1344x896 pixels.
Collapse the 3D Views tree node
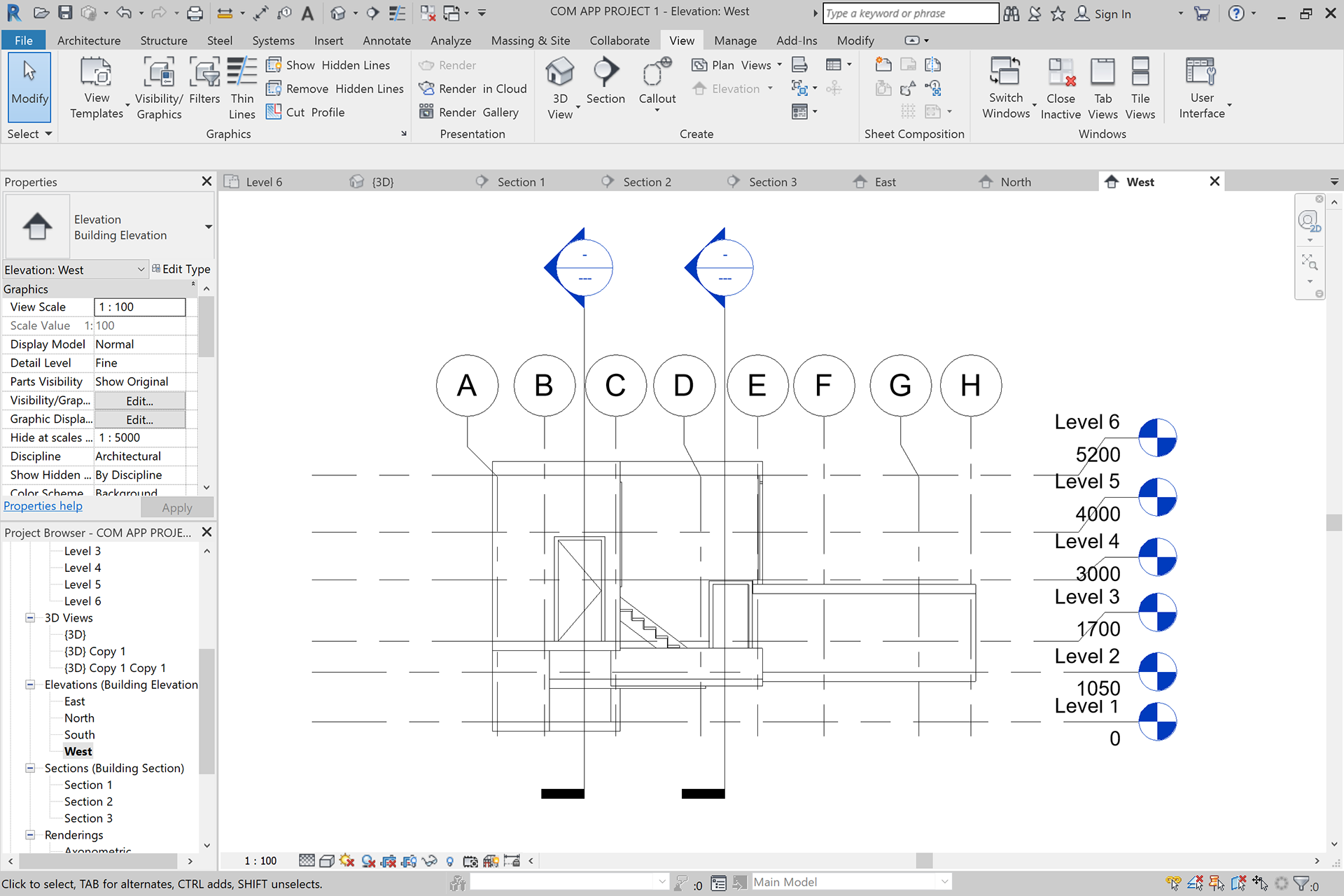30,617
